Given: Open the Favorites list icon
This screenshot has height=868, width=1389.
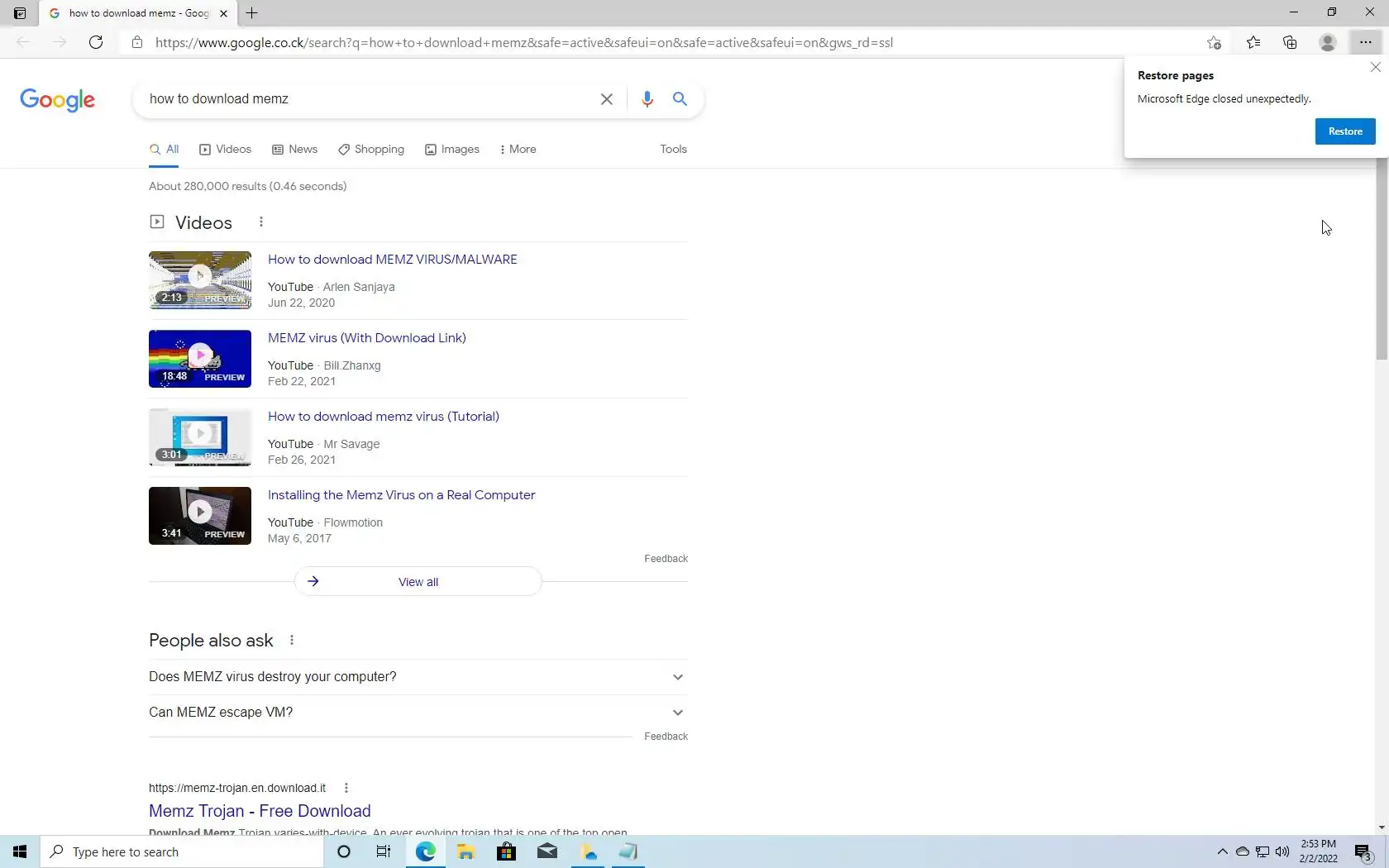Looking at the screenshot, I should click(1253, 42).
